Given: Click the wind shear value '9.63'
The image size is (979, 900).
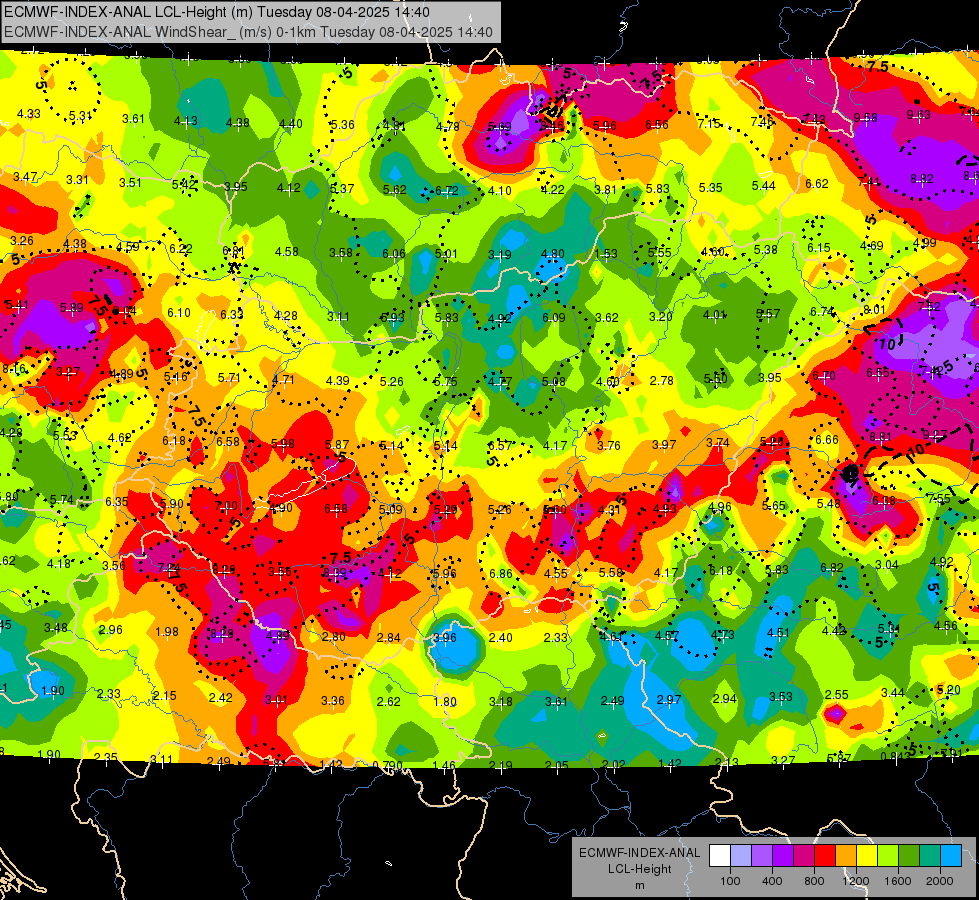Looking at the screenshot, I should point(919,115).
